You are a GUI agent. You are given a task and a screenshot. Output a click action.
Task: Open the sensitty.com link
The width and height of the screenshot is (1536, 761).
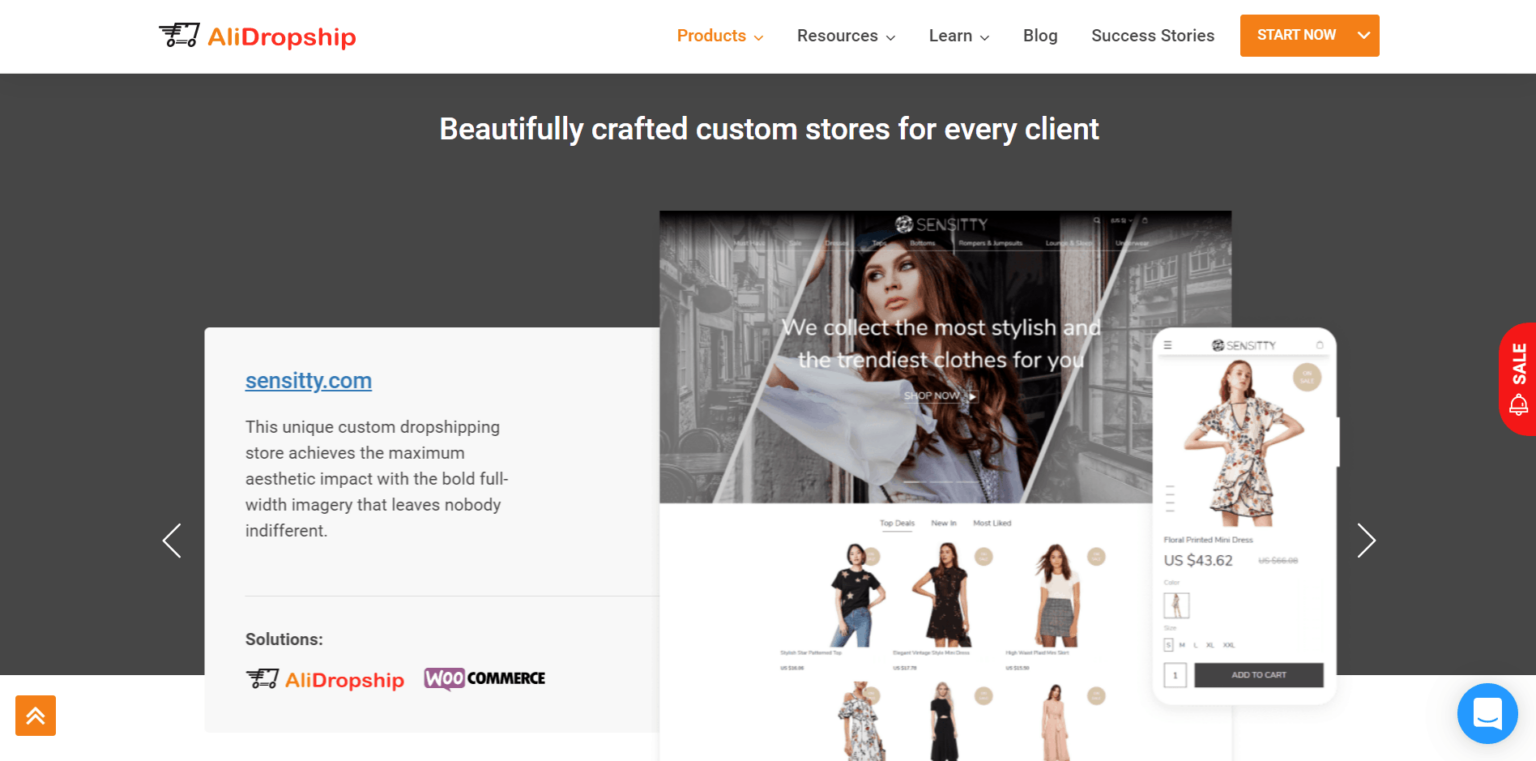(x=308, y=381)
